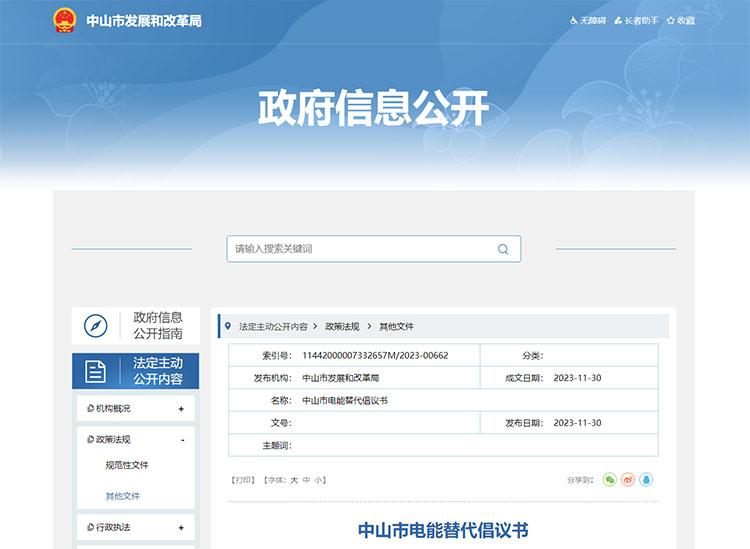Share the page to QQ
This screenshot has width=750, height=549.
click(x=646, y=480)
